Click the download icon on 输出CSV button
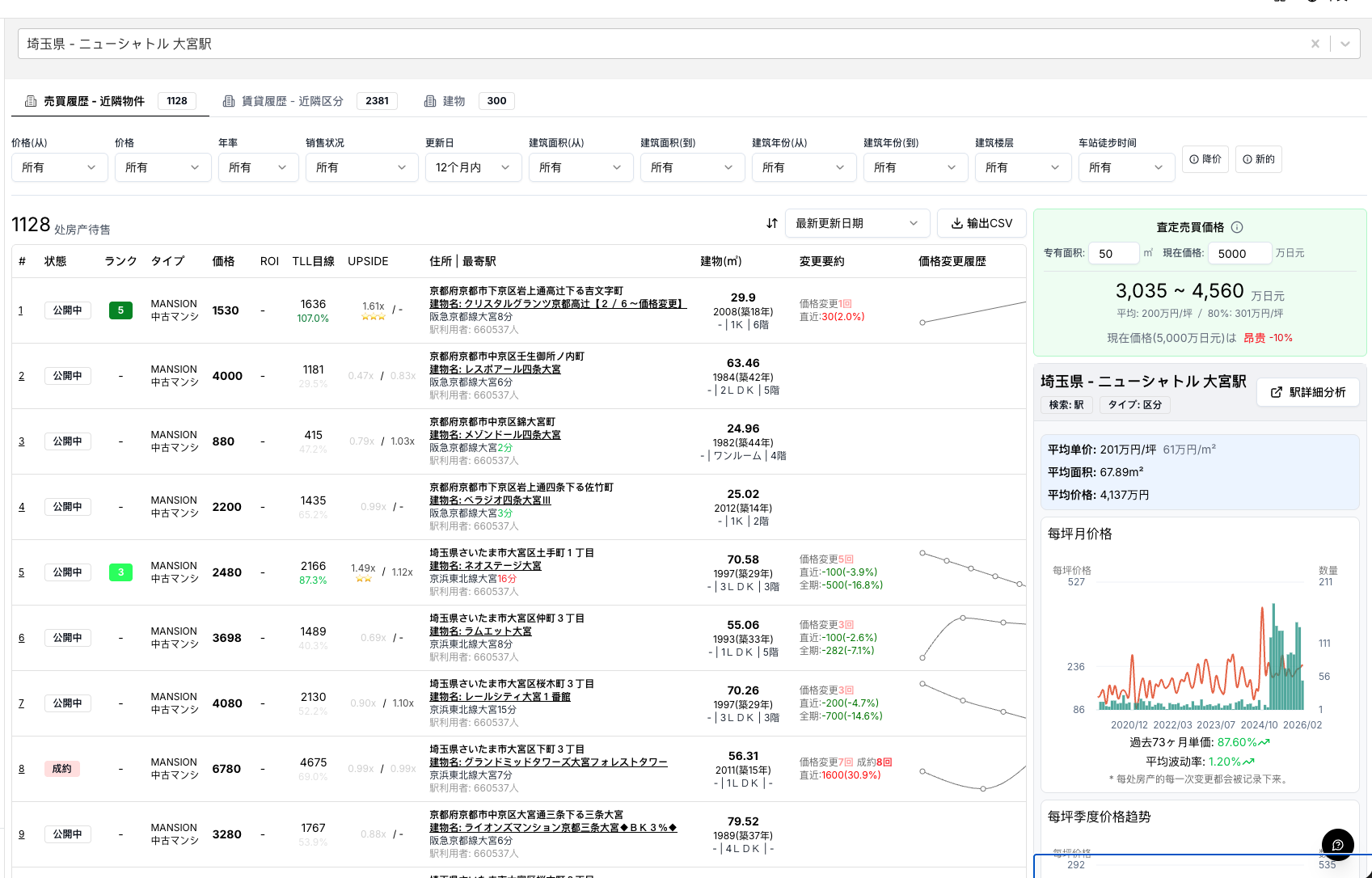Screen dimensions: 1372x878 click(x=957, y=223)
